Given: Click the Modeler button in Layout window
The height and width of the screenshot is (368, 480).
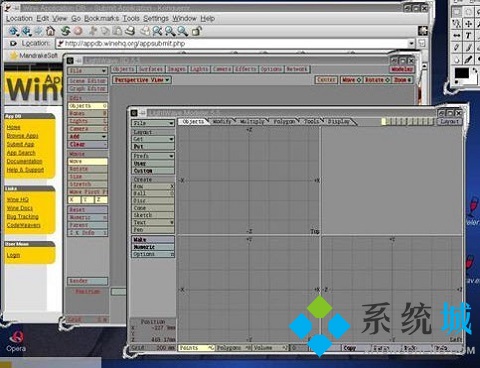Looking at the screenshot, I should click(x=402, y=69).
